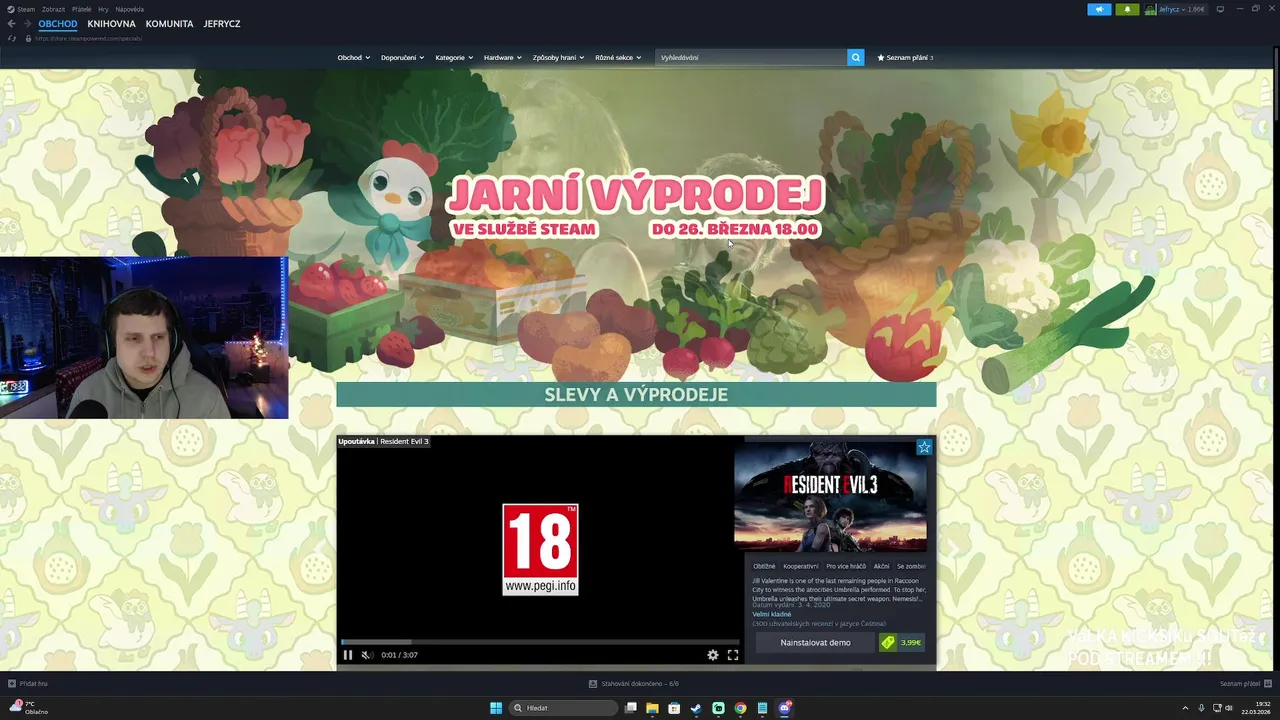The height and width of the screenshot is (720, 1280).
Task: Click the green discount tag icon
Action: [x=888, y=642]
